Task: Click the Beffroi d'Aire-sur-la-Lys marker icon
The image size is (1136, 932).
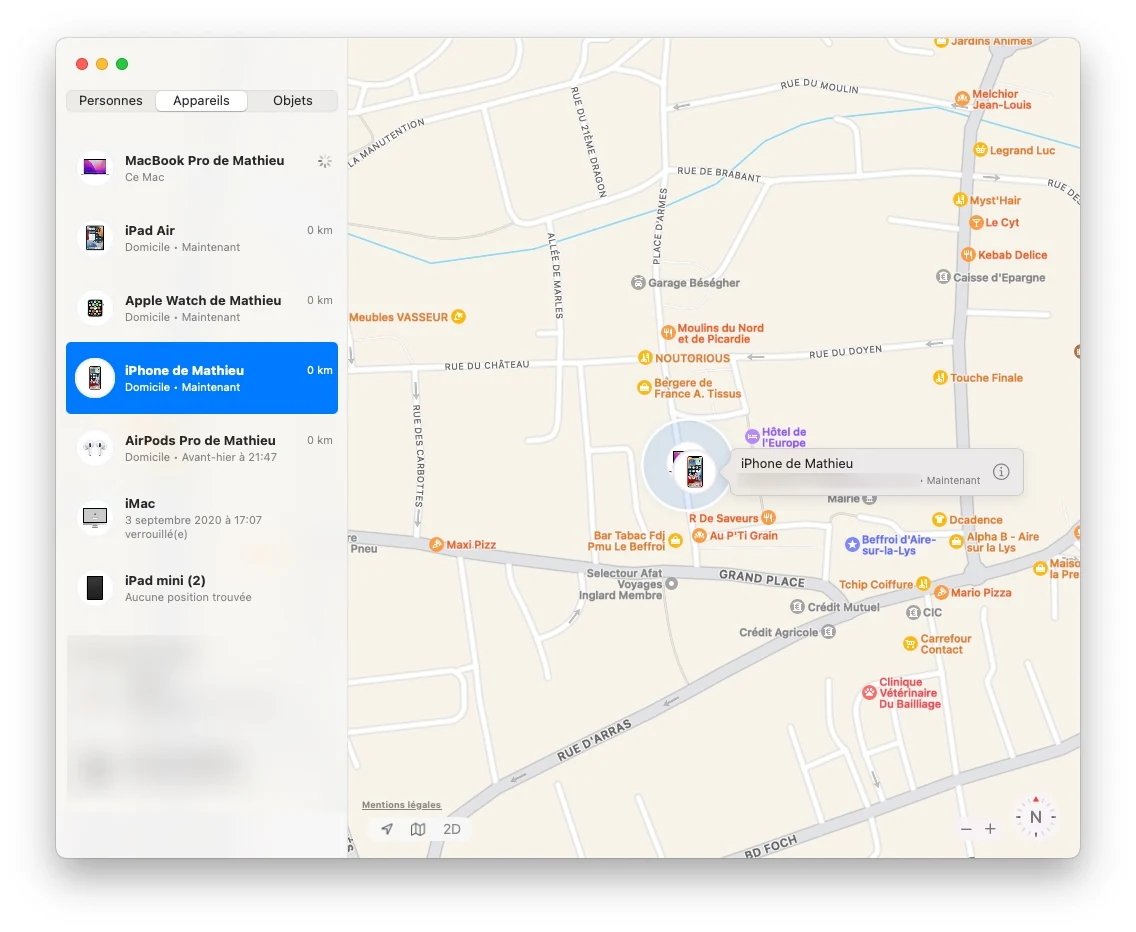Action: [x=853, y=544]
